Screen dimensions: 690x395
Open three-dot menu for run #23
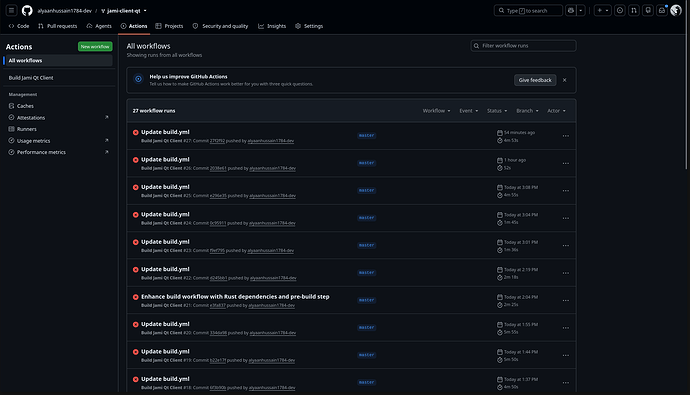coord(565,245)
